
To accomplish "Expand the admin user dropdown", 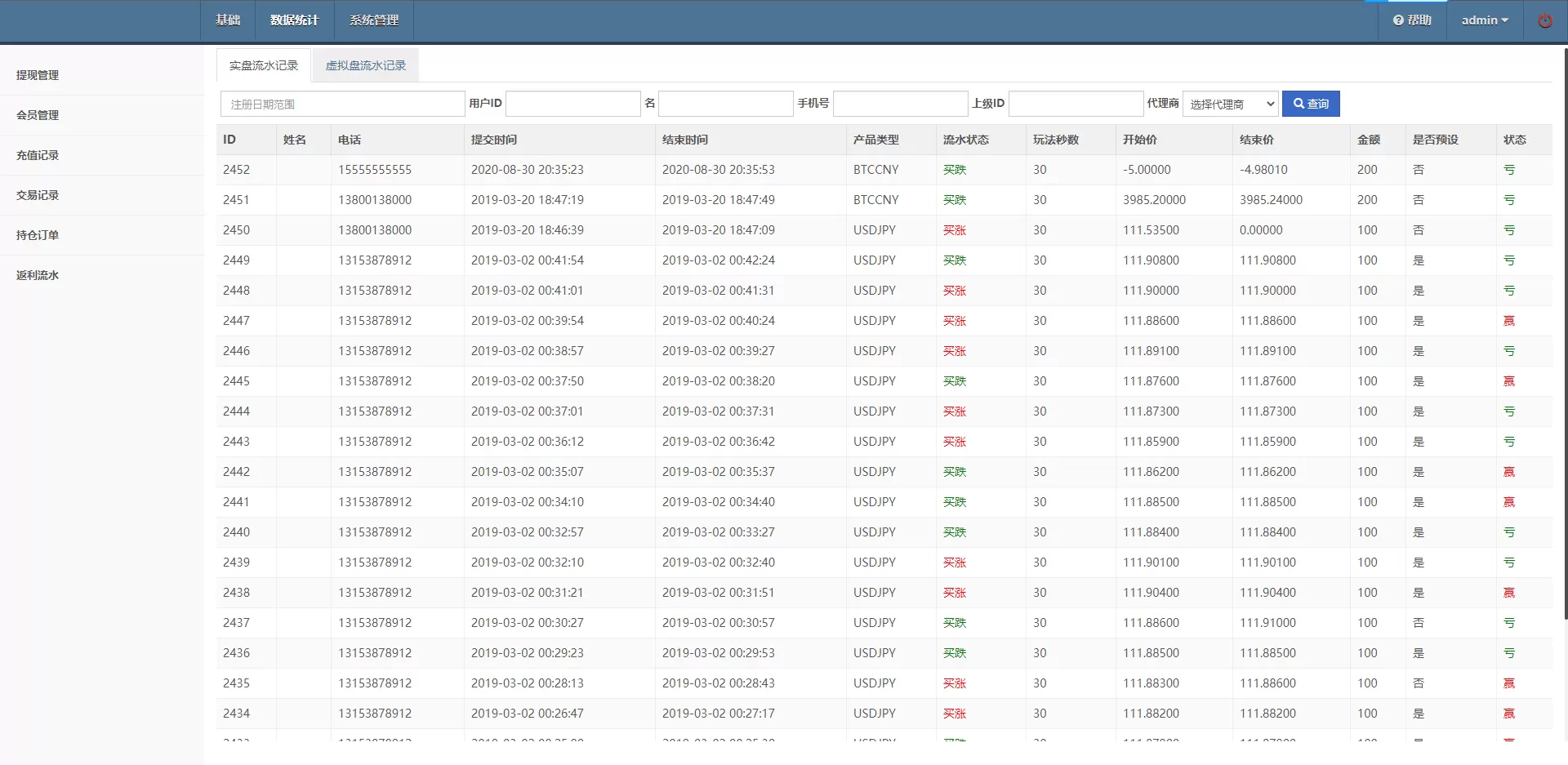I will tap(1484, 20).
